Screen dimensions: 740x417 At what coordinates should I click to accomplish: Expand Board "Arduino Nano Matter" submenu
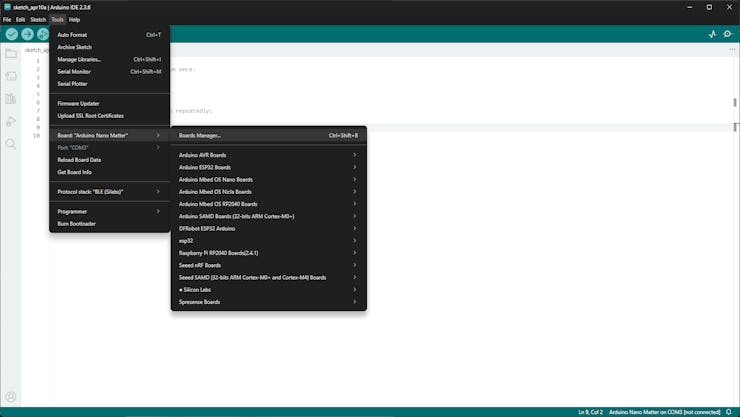pos(109,135)
